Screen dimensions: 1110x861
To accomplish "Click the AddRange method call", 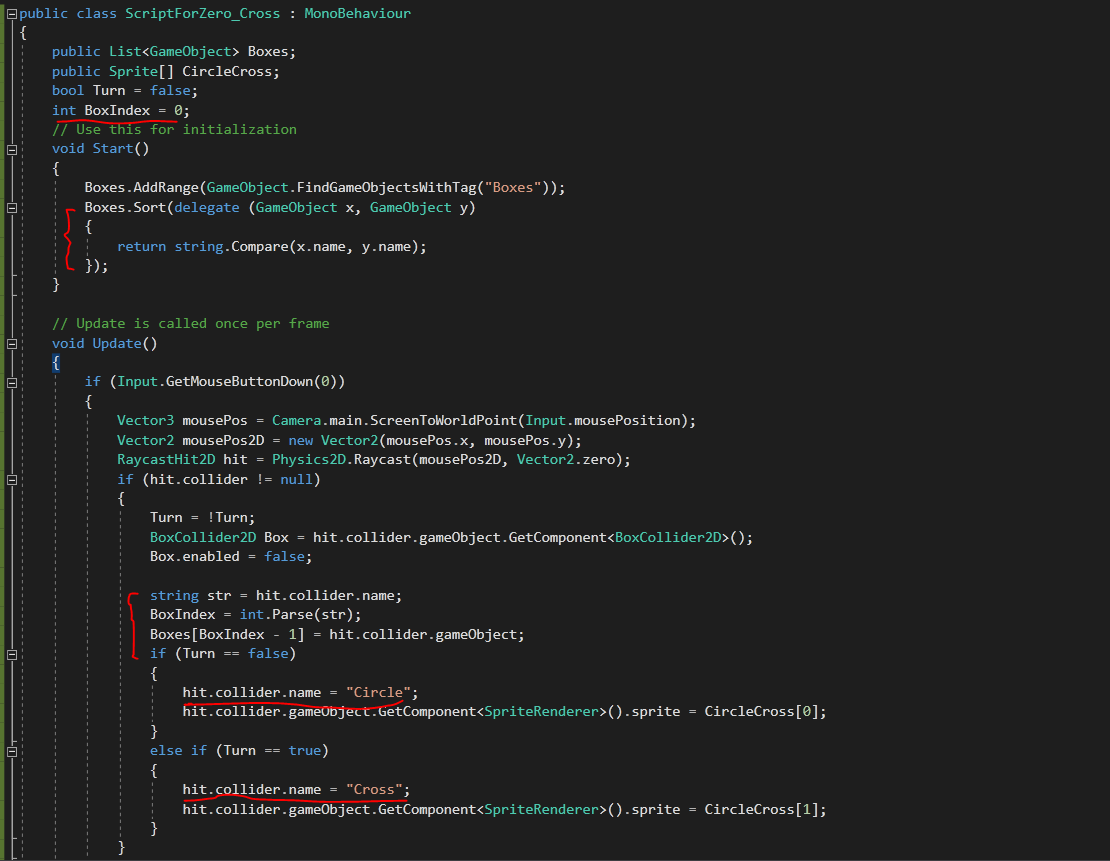I will click(166, 188).
